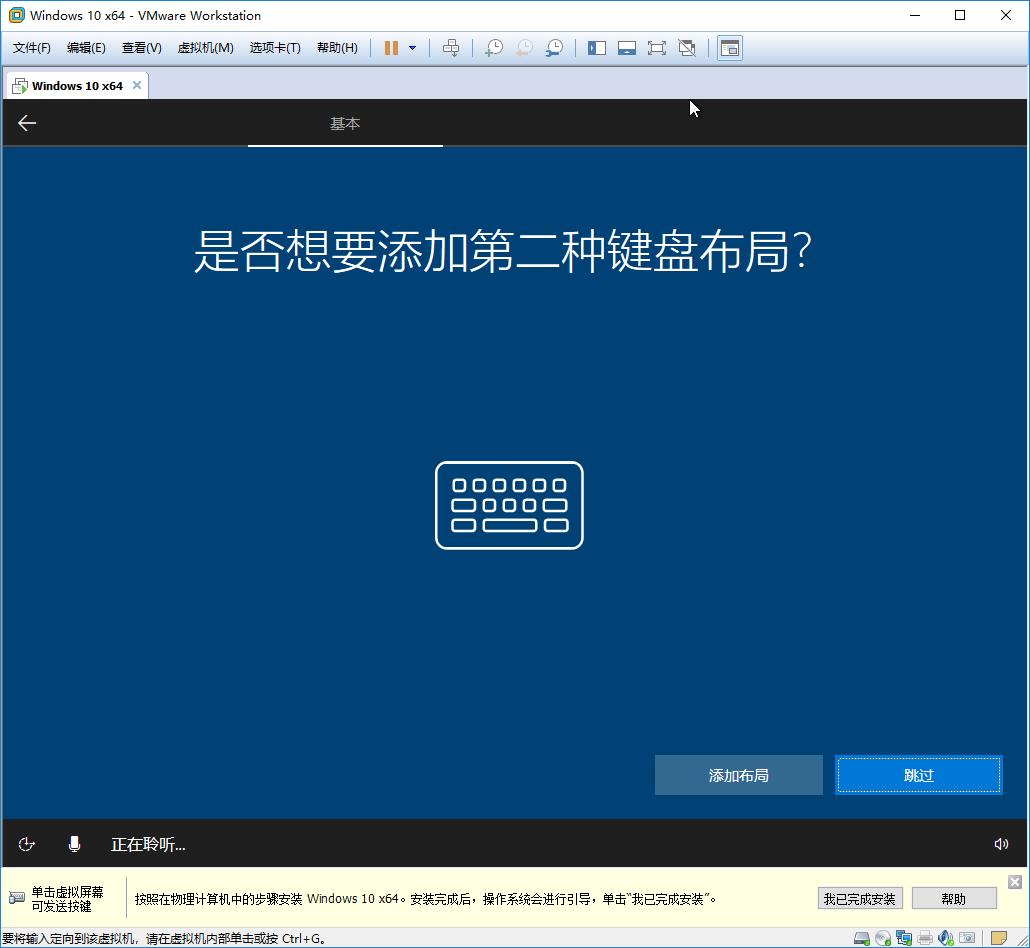Screen dimensions: 1030x948
Task: Click the 添加布局 button
Action: coord(738,774)
